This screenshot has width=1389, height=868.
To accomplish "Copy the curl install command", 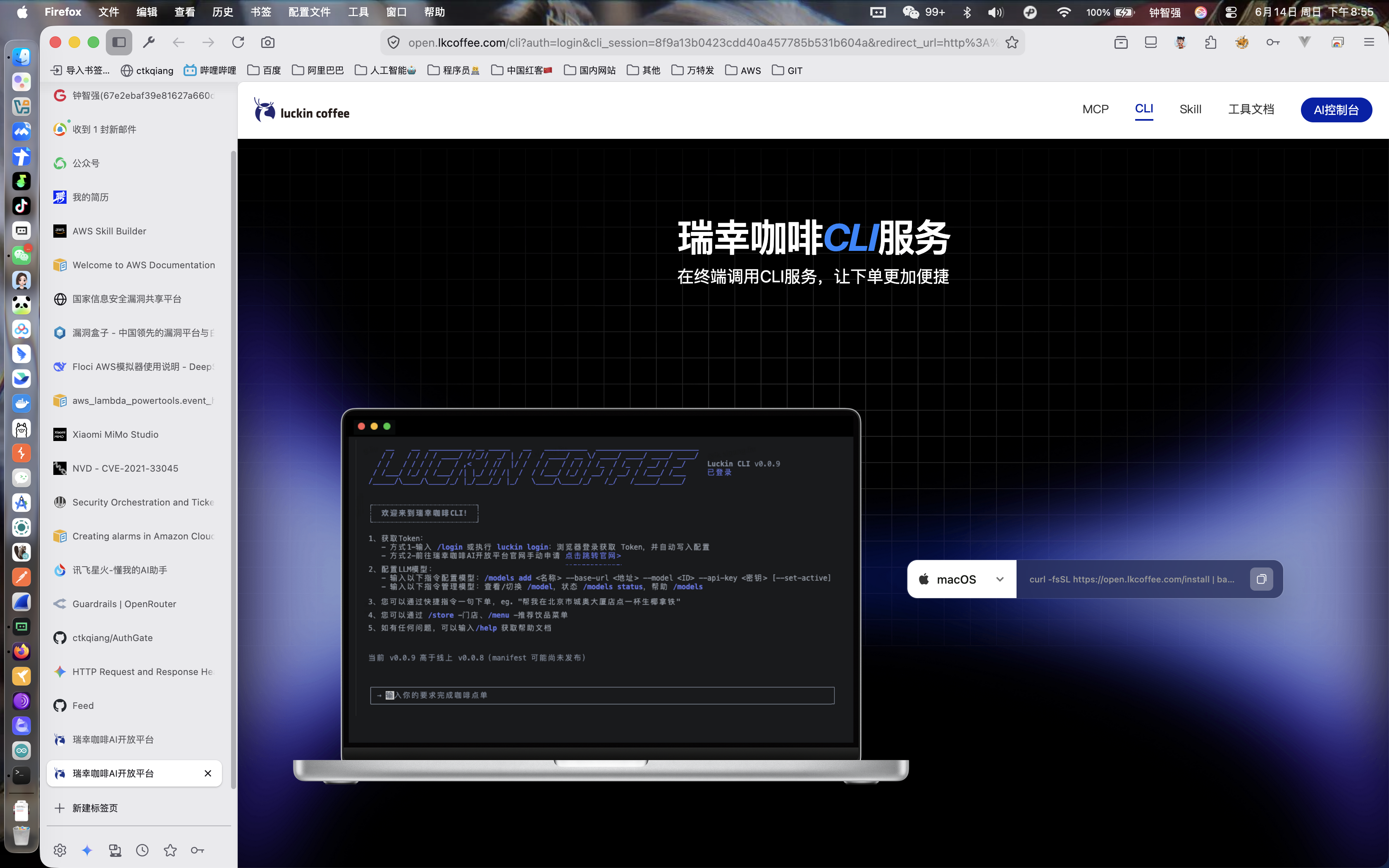I will pyautogui.click(x=1261, y=579).
